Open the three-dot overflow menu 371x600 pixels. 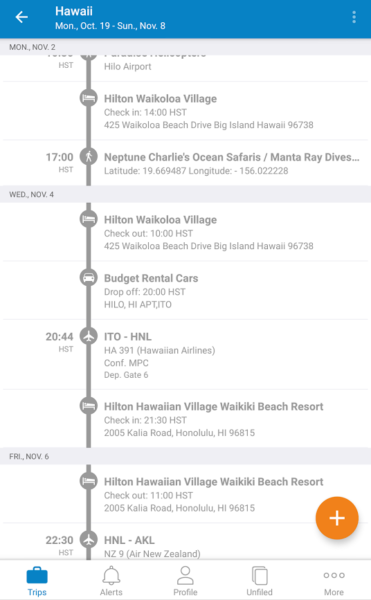[x=354, y=17]
